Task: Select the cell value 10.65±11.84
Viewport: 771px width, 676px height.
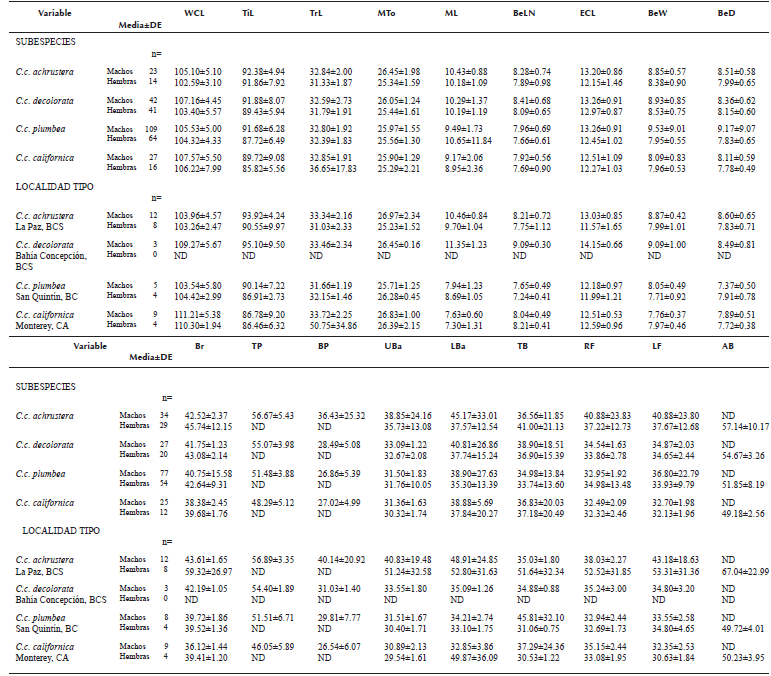Action: pos(464,140)
